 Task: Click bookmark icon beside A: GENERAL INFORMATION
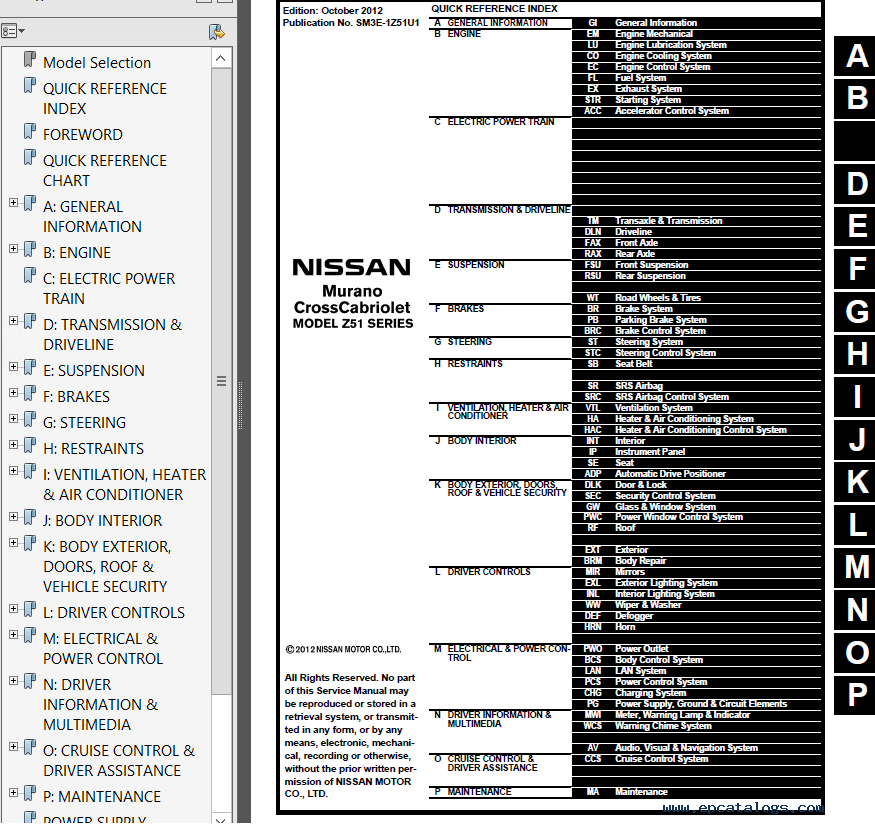point(30,204)
